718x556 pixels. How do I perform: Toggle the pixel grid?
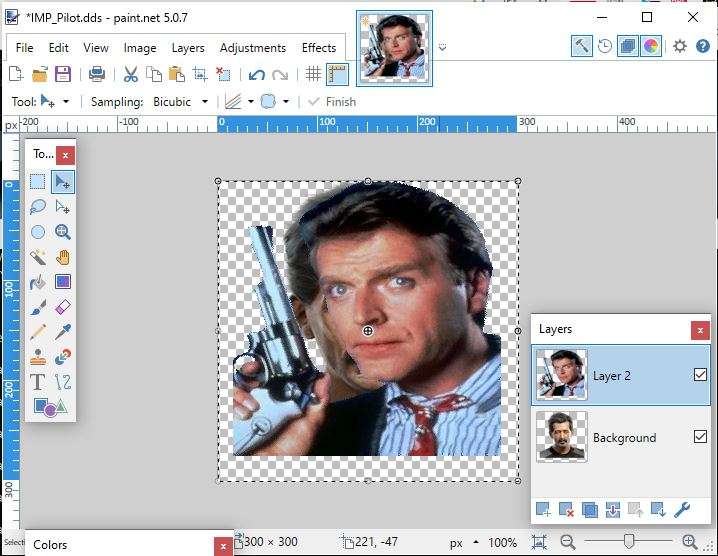(x=313, y=74)
